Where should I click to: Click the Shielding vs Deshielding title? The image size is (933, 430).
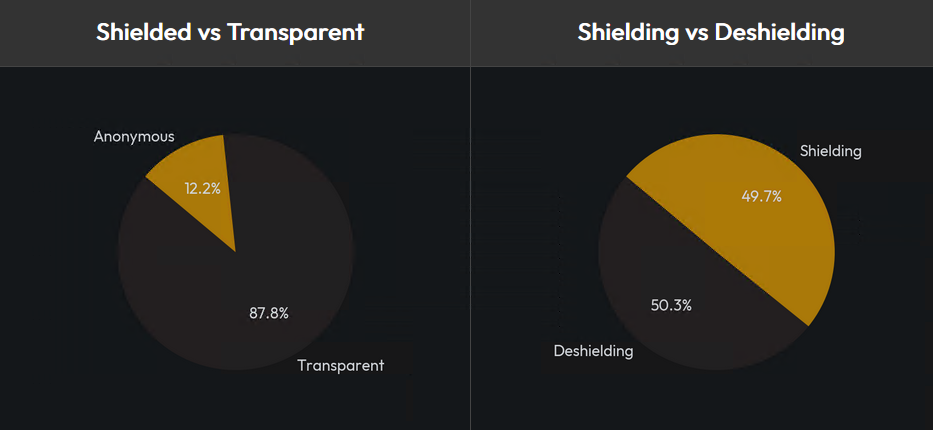click(x=710, y=32)
